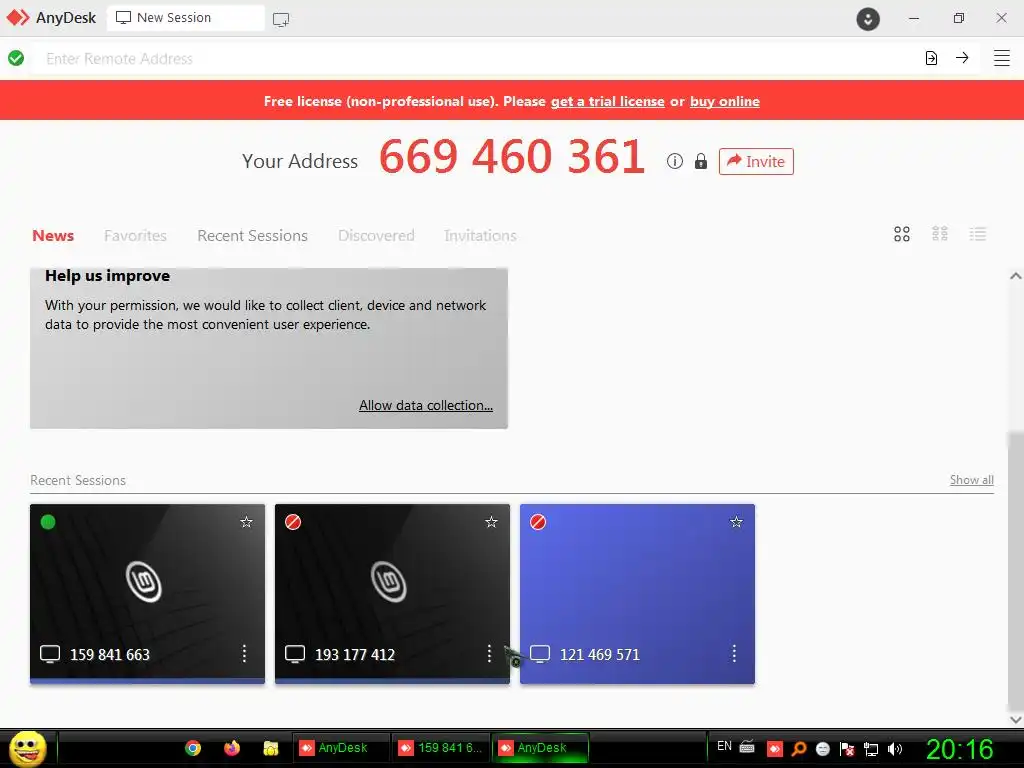This screenshot has height=768, width=1024.
Task: Select the News tab
Action: click(53, 236)
